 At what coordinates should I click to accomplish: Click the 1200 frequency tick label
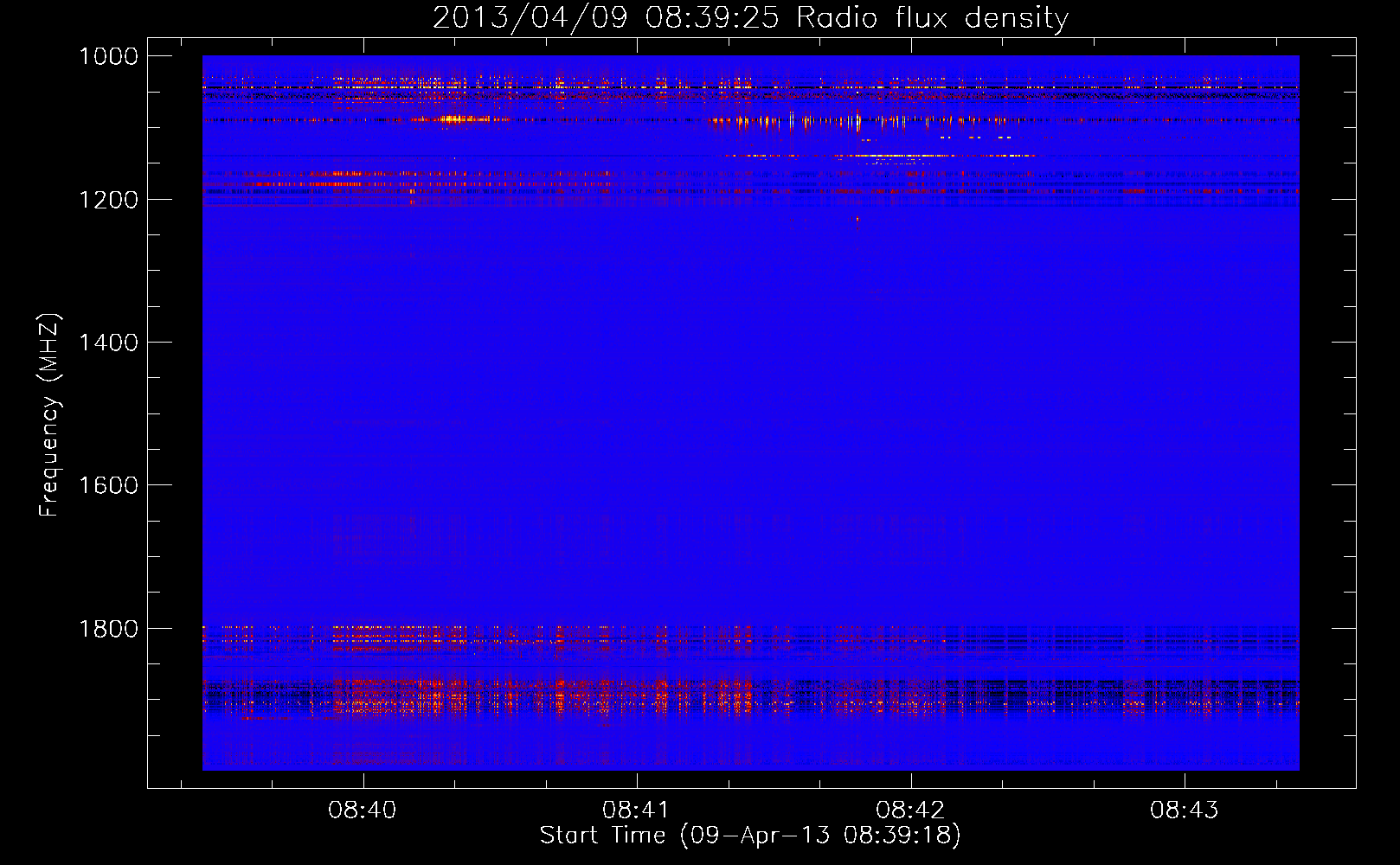point(108,200)
